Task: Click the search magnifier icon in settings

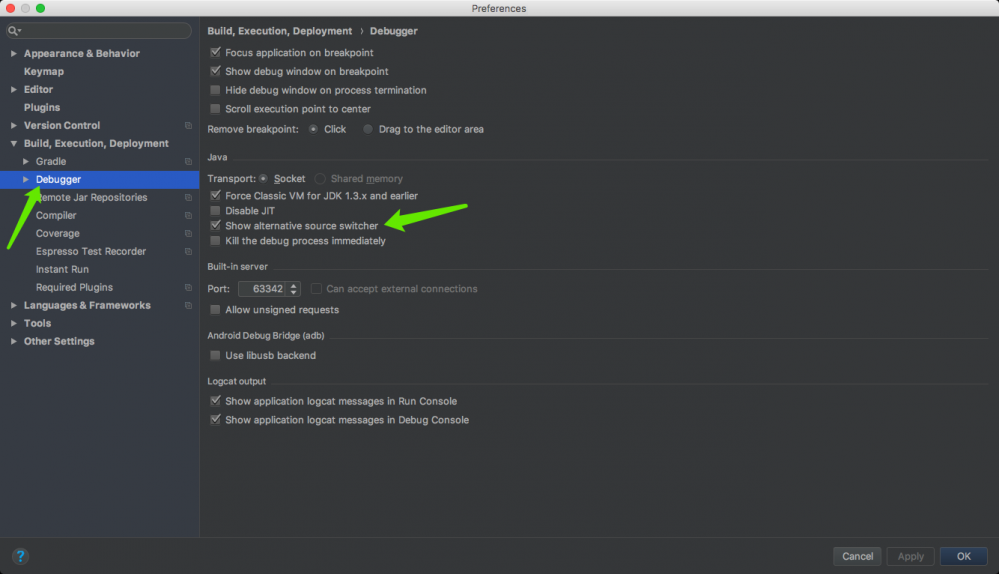Action: tap(14, 31)
